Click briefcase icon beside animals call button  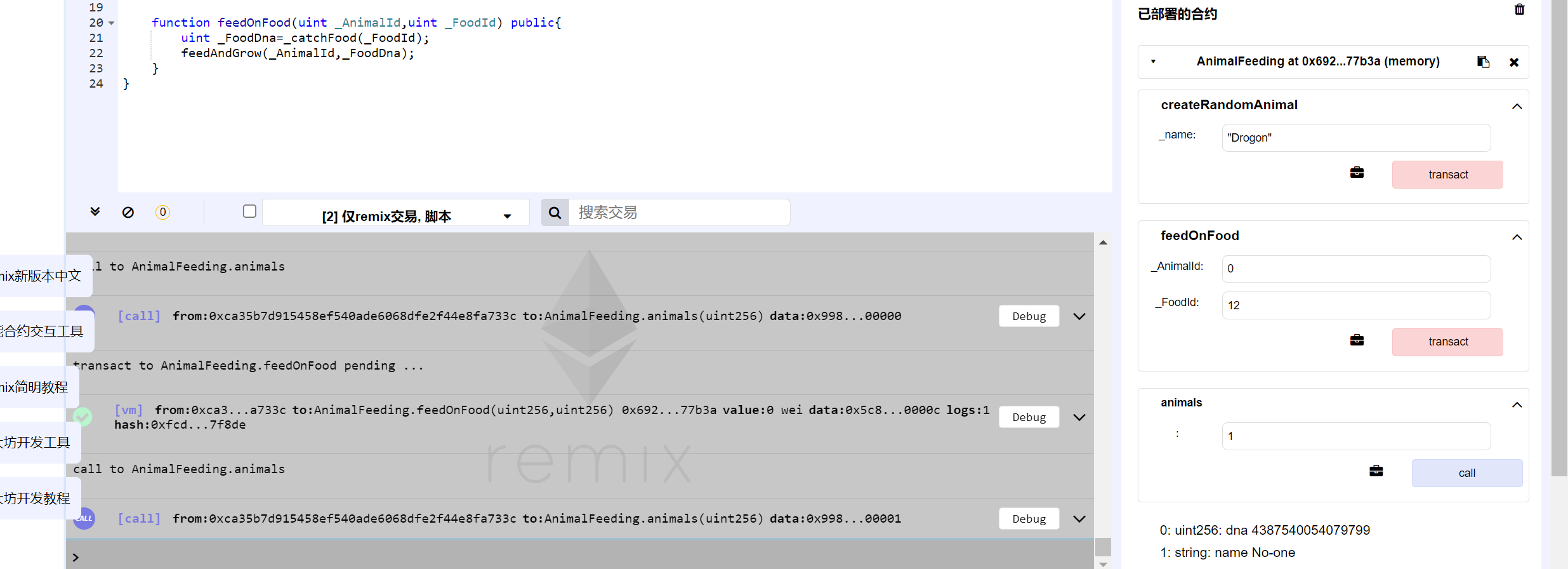pyautogui.click(x=1376, y=471)
